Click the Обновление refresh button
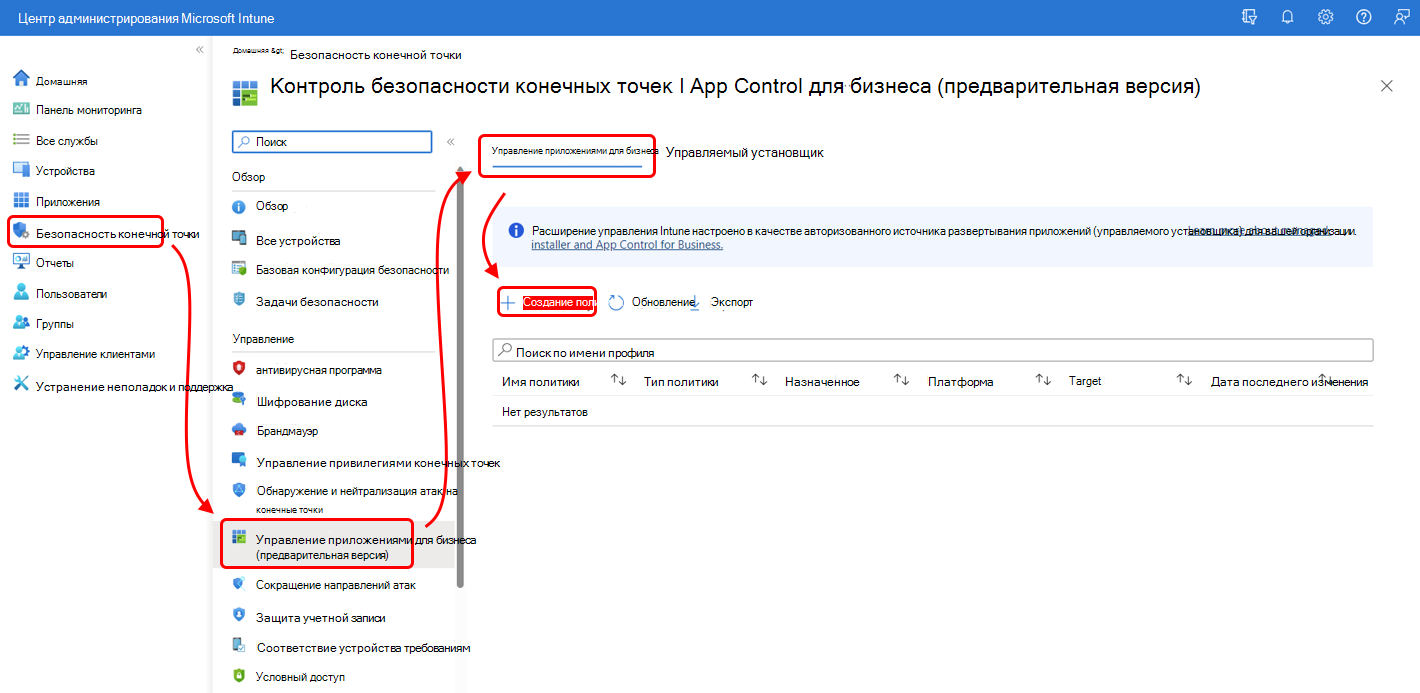The height and width of the screenshot is (693, 1420). [x=650, y=302]
